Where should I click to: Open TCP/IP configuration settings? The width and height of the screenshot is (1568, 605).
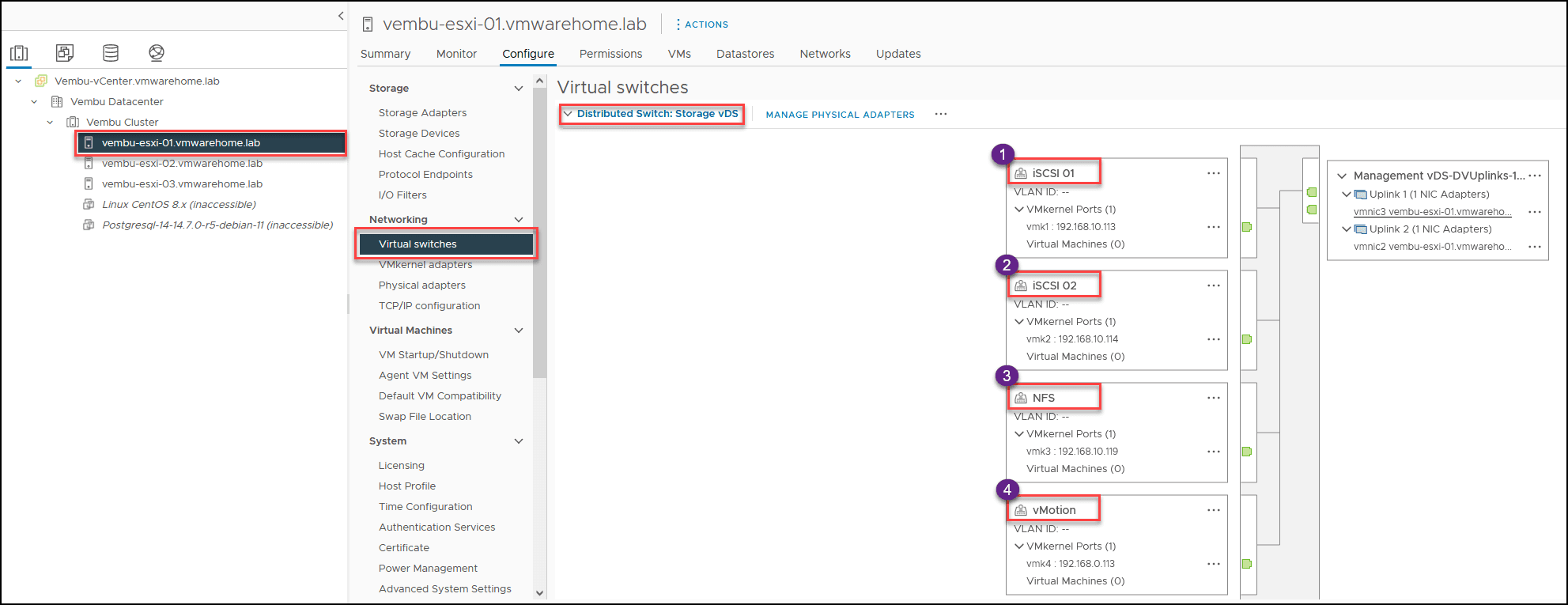[x=429, y=306]
